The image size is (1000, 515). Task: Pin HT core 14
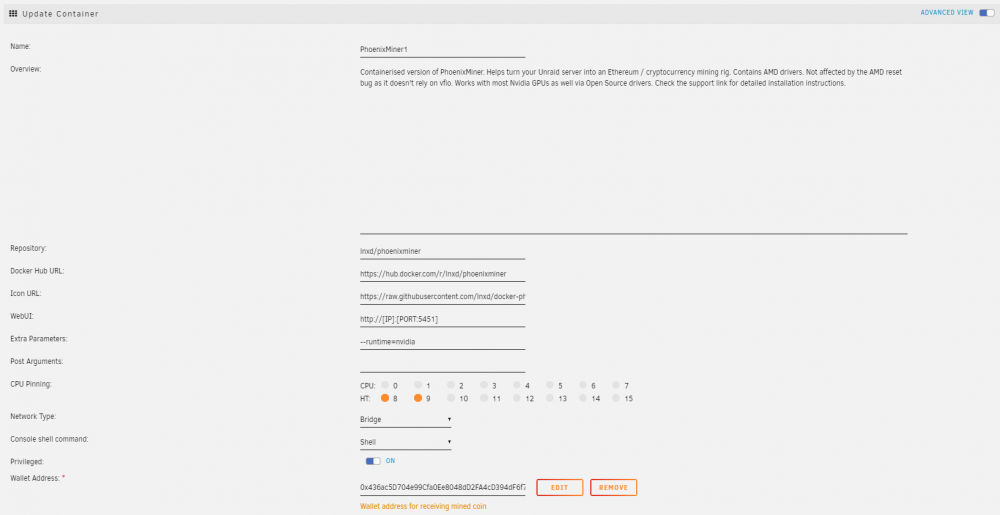[x=583, y=398]
